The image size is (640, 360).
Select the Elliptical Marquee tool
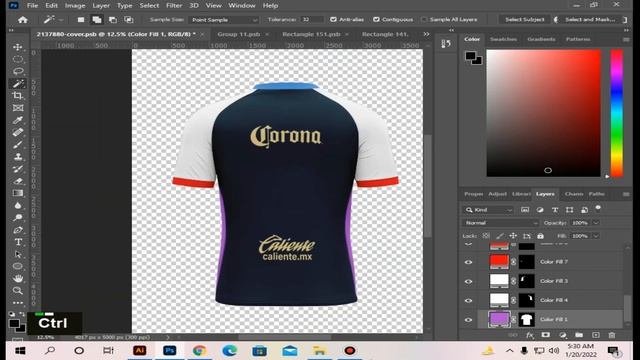point(18,59)
